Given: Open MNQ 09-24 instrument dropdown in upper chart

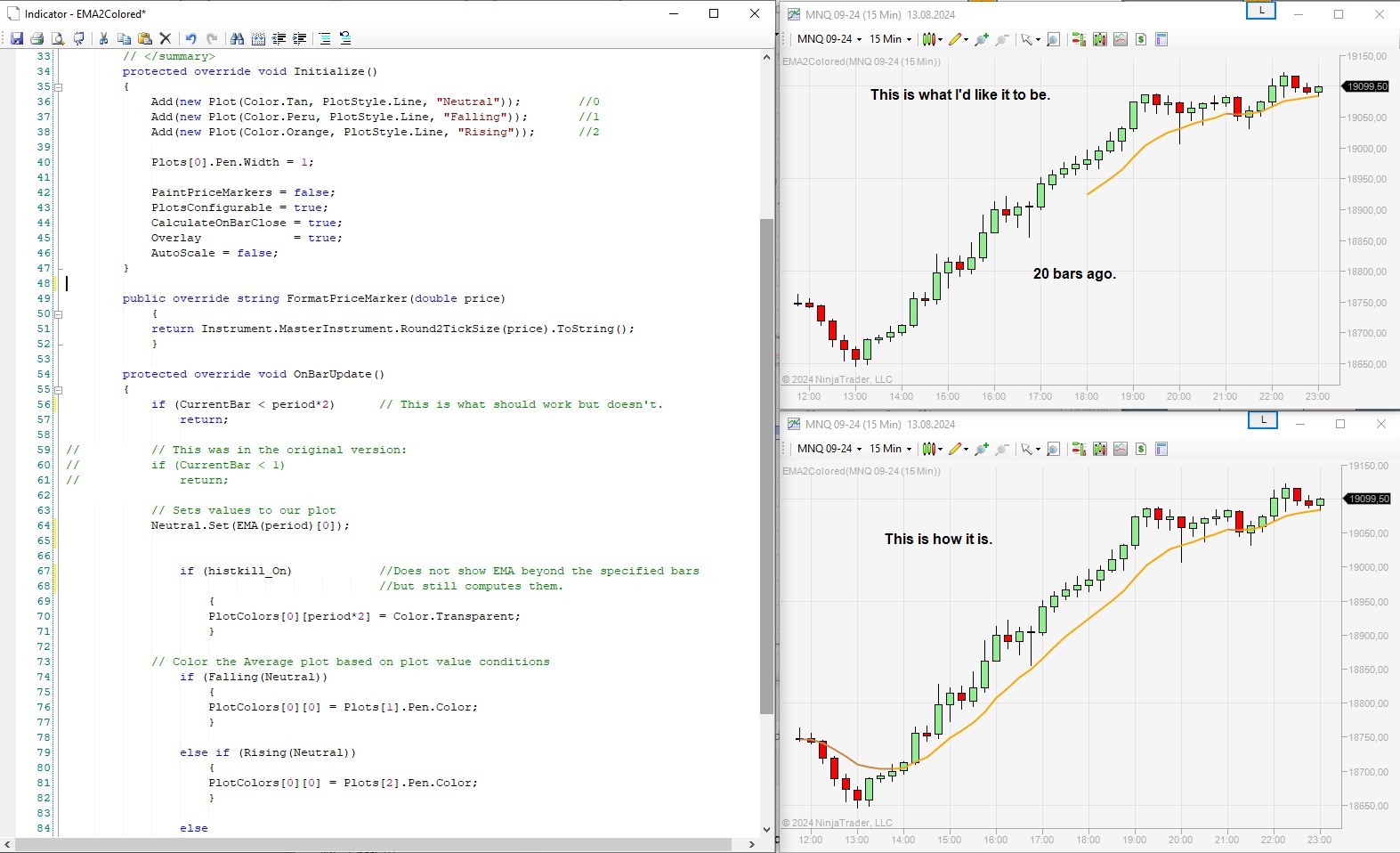Looking at the screenshot, I should pos(829,39).
